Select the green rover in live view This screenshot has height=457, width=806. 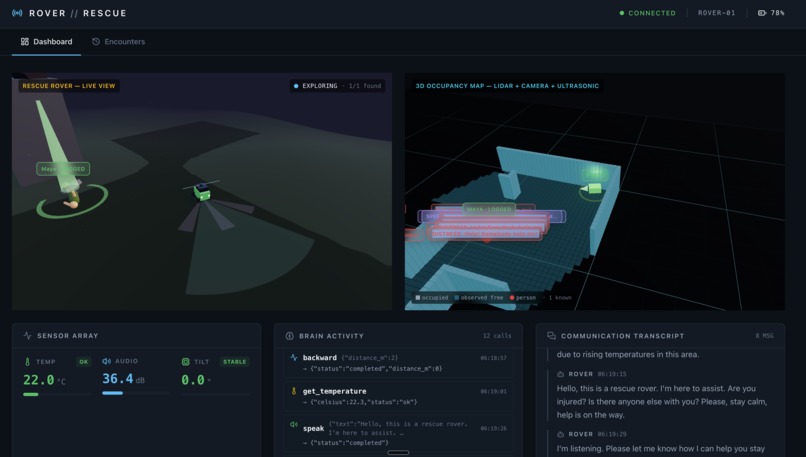click(x=202, y=192)
